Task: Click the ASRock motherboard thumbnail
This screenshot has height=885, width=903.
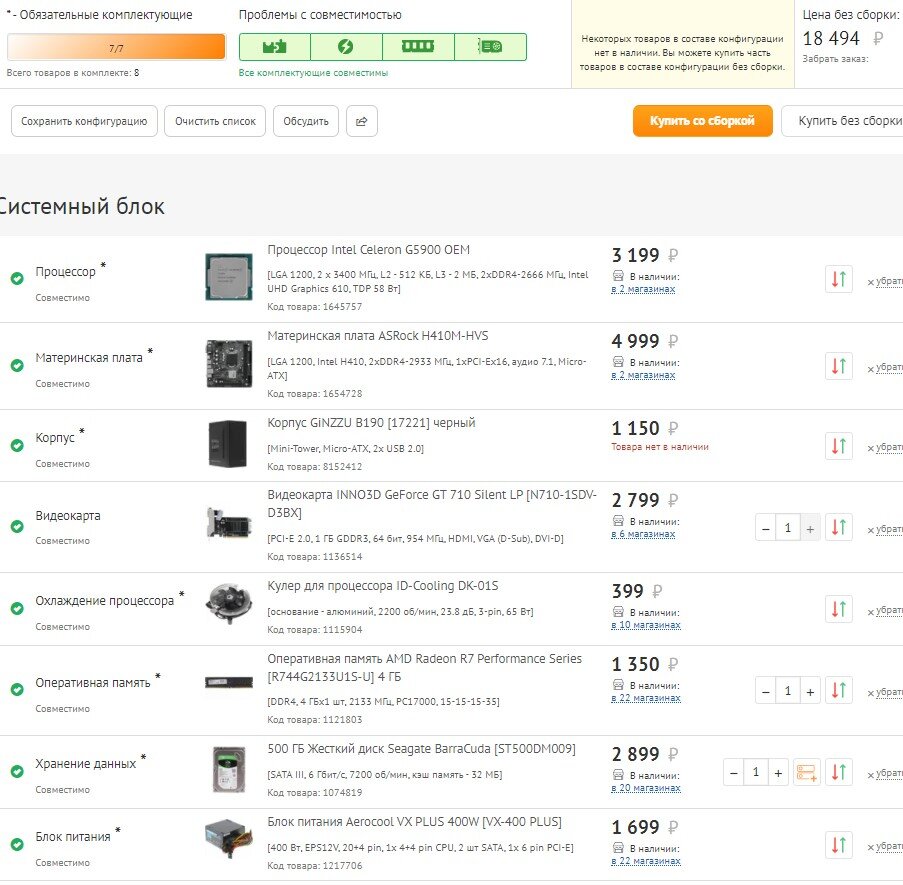Action: 229,364
